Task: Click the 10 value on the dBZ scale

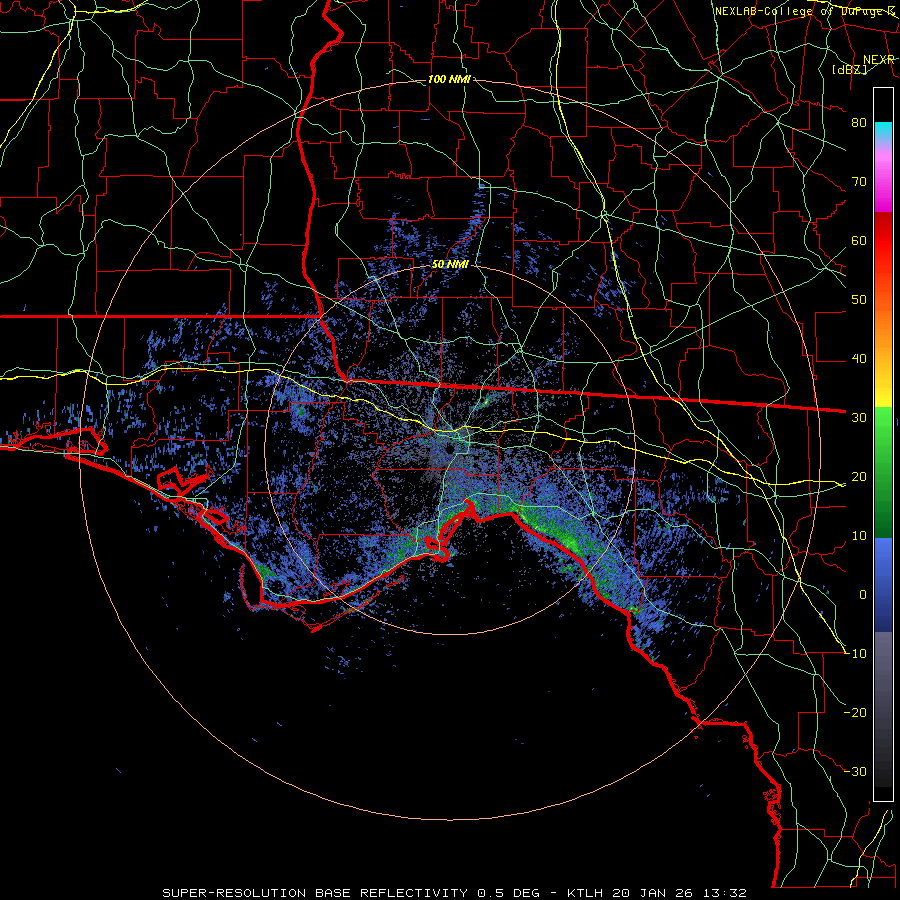Action: coord(859,536)
